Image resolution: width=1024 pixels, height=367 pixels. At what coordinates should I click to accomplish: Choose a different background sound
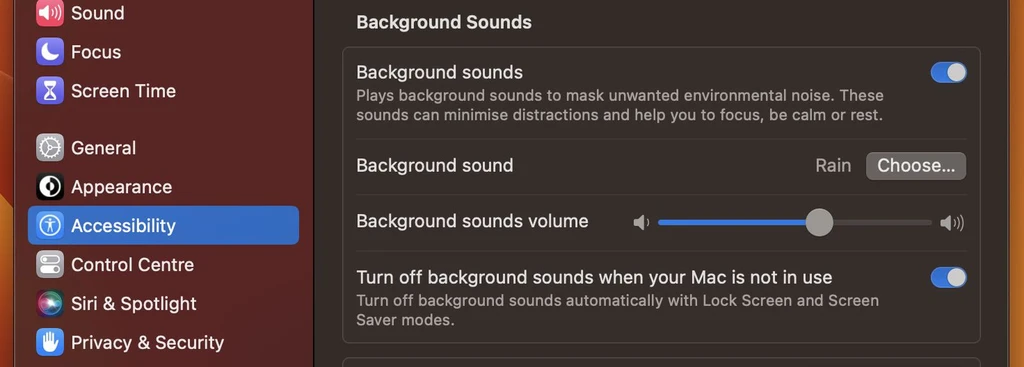(916, 166)
